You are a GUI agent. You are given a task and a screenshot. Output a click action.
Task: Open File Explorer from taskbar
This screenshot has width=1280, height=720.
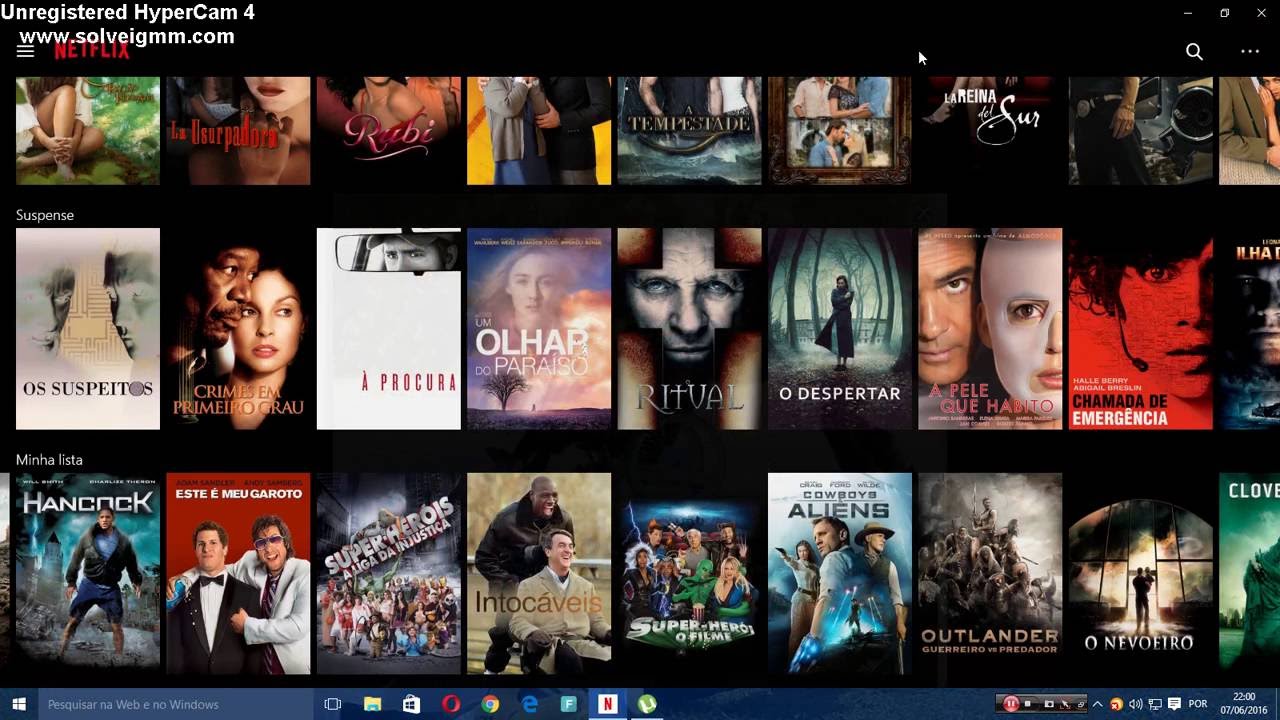[x=372, y=704]
